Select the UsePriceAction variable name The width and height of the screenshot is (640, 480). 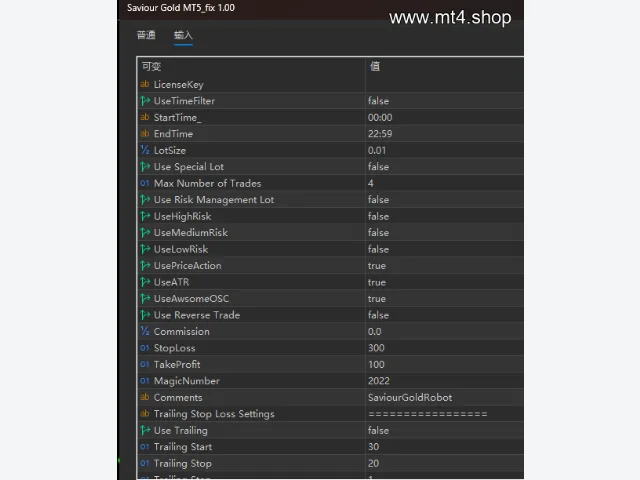tap(187, 265)
